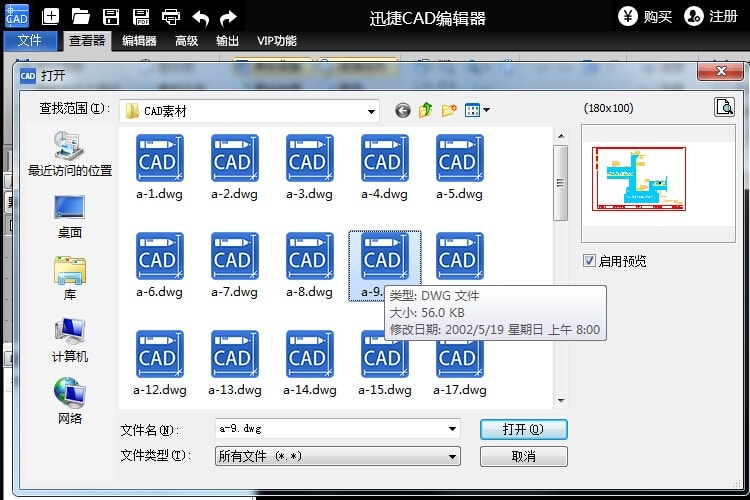Expand the 查找范围 folder dropdown
750x500 pixels.
(x=371, y=111)
